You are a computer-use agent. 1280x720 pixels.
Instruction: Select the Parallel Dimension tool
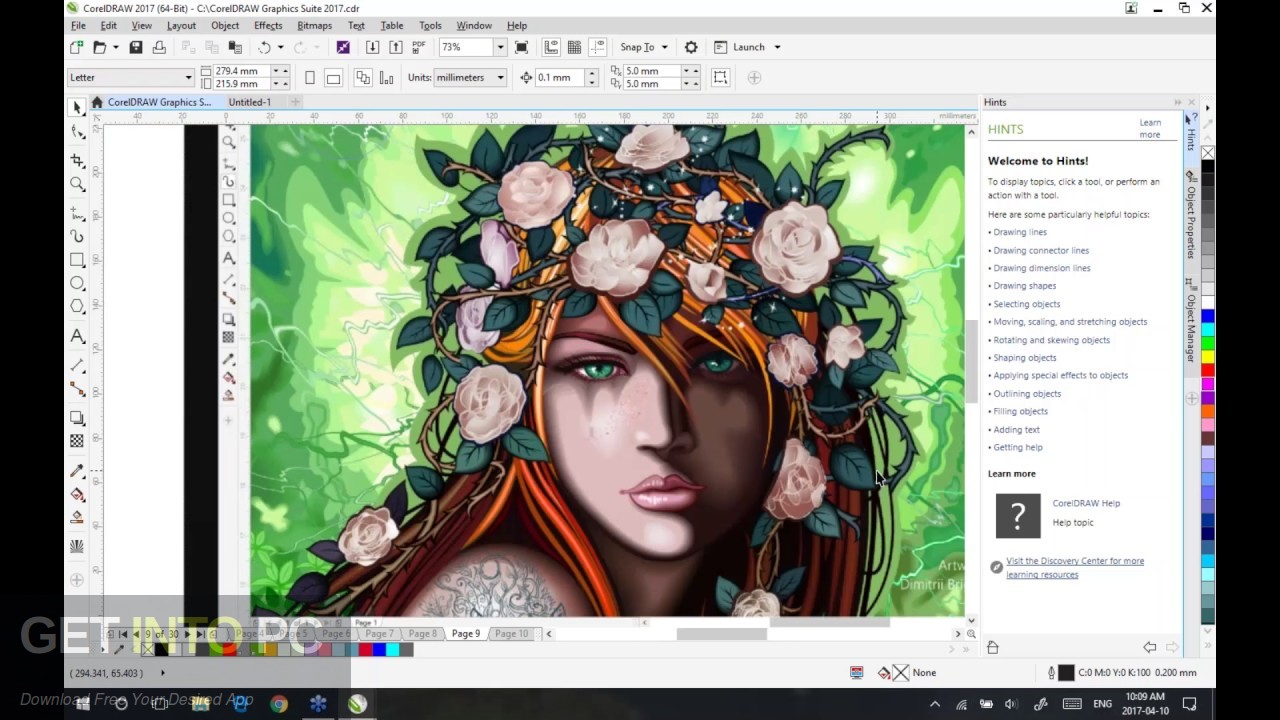coord(77,366)
